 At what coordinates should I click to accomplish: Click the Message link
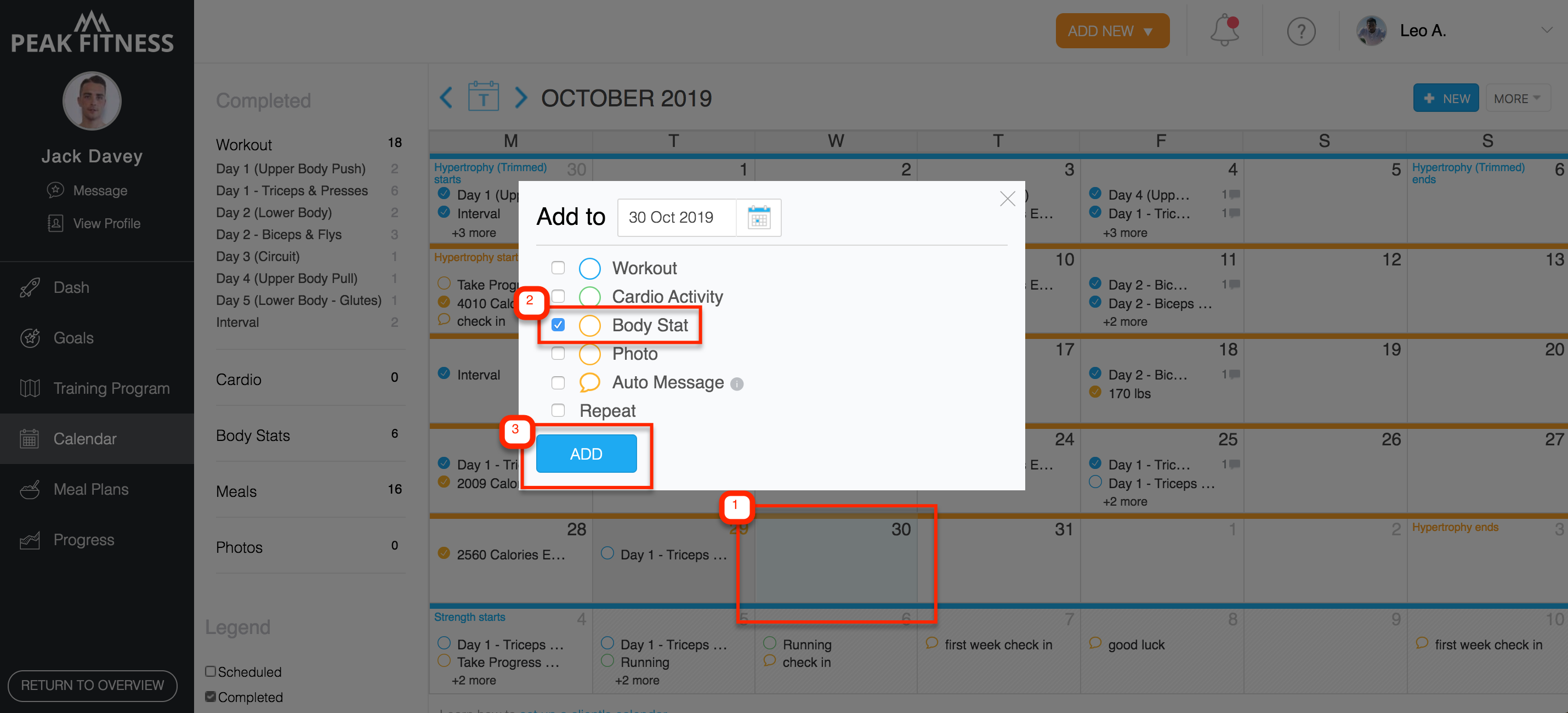tap(100, 190)
